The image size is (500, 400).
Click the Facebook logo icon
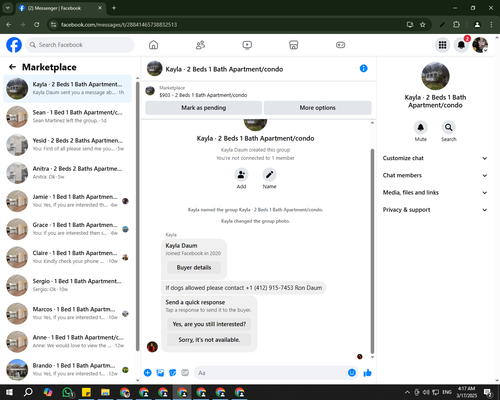pos(14,45)
